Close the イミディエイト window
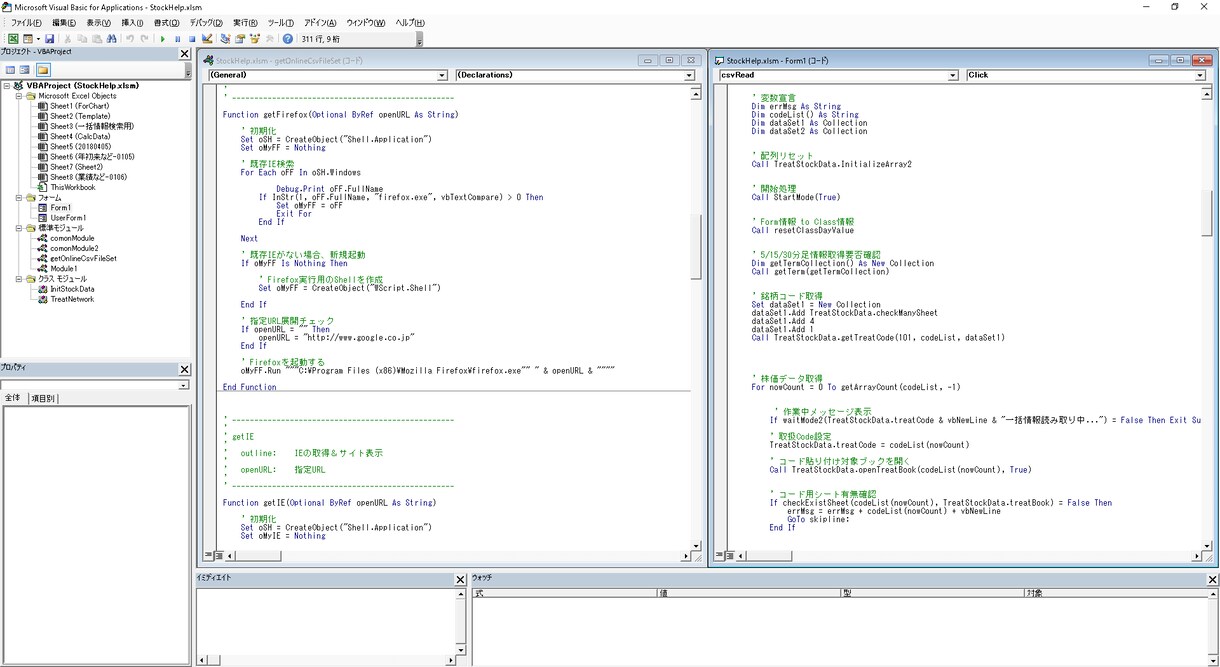The image size is (1220, 667). coord(460,580)
